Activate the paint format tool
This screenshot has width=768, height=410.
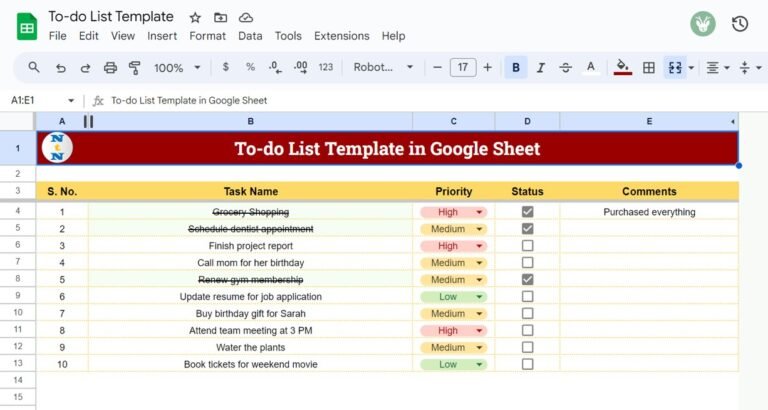[x=135, y=68]
